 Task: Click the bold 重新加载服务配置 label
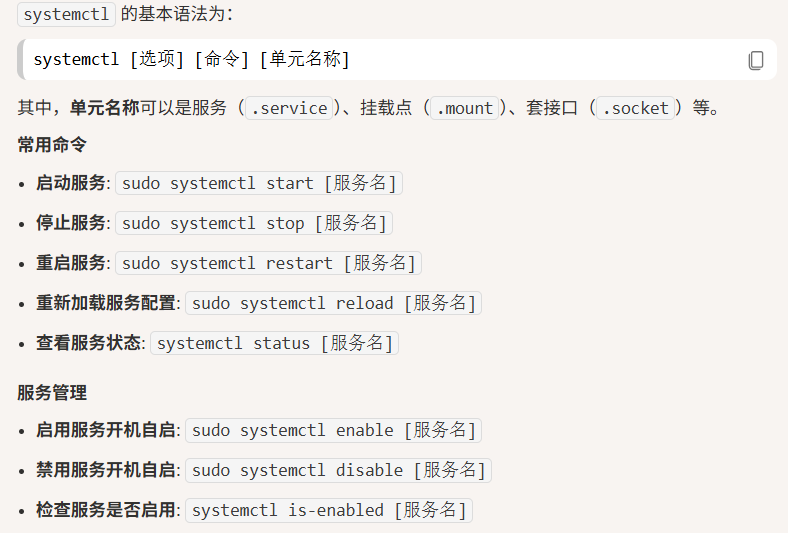106,303
